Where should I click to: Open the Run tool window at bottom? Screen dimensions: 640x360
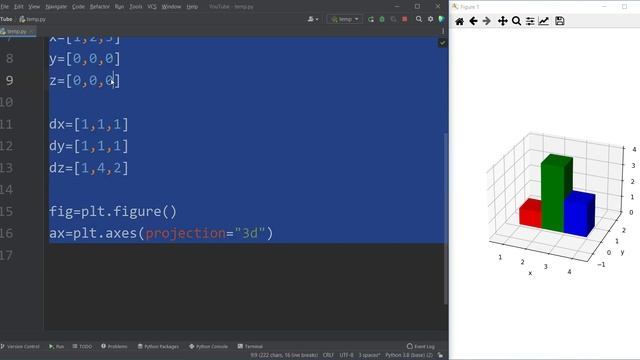(57, 346)
